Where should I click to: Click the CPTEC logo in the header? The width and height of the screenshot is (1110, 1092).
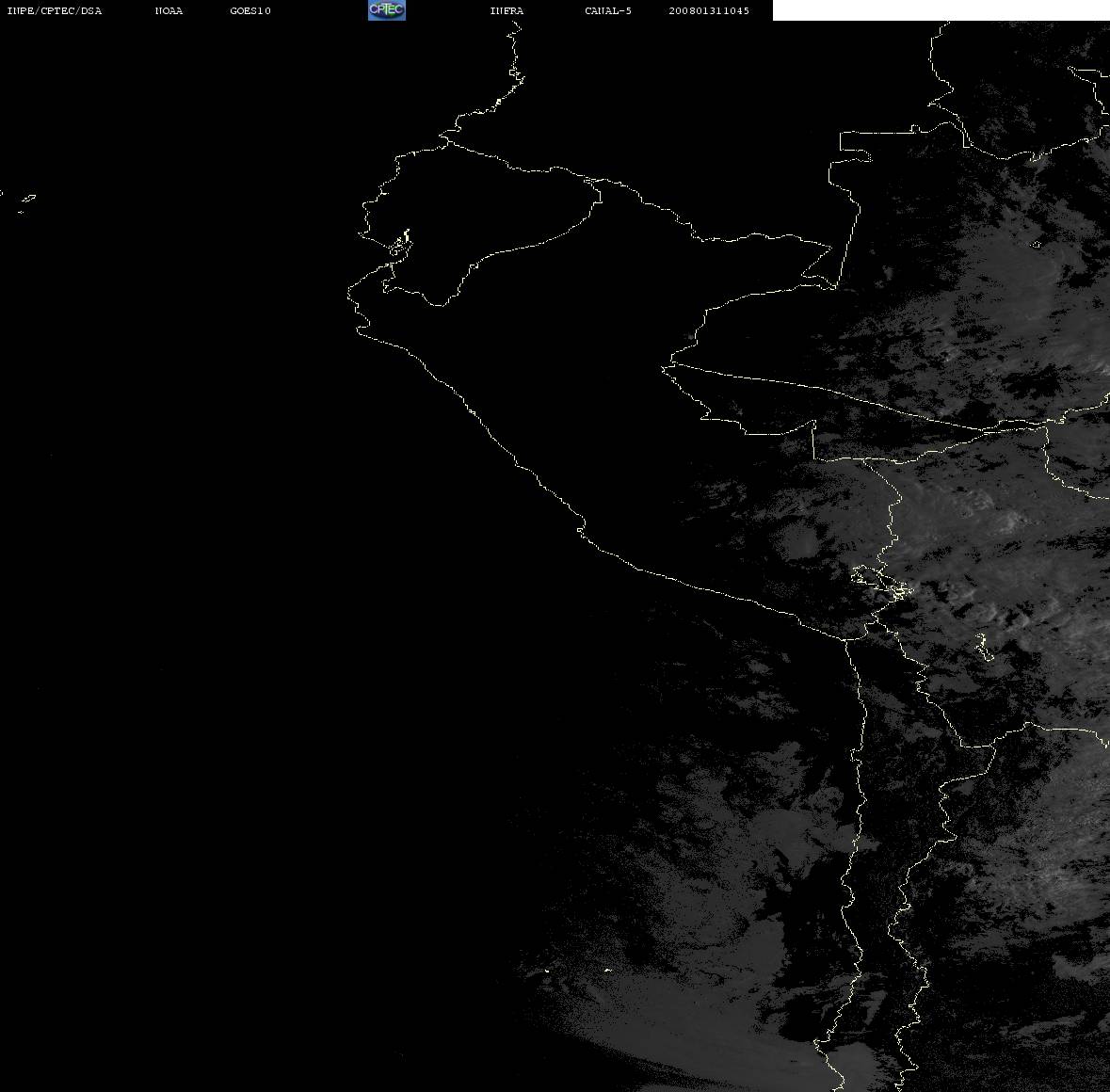387,10
